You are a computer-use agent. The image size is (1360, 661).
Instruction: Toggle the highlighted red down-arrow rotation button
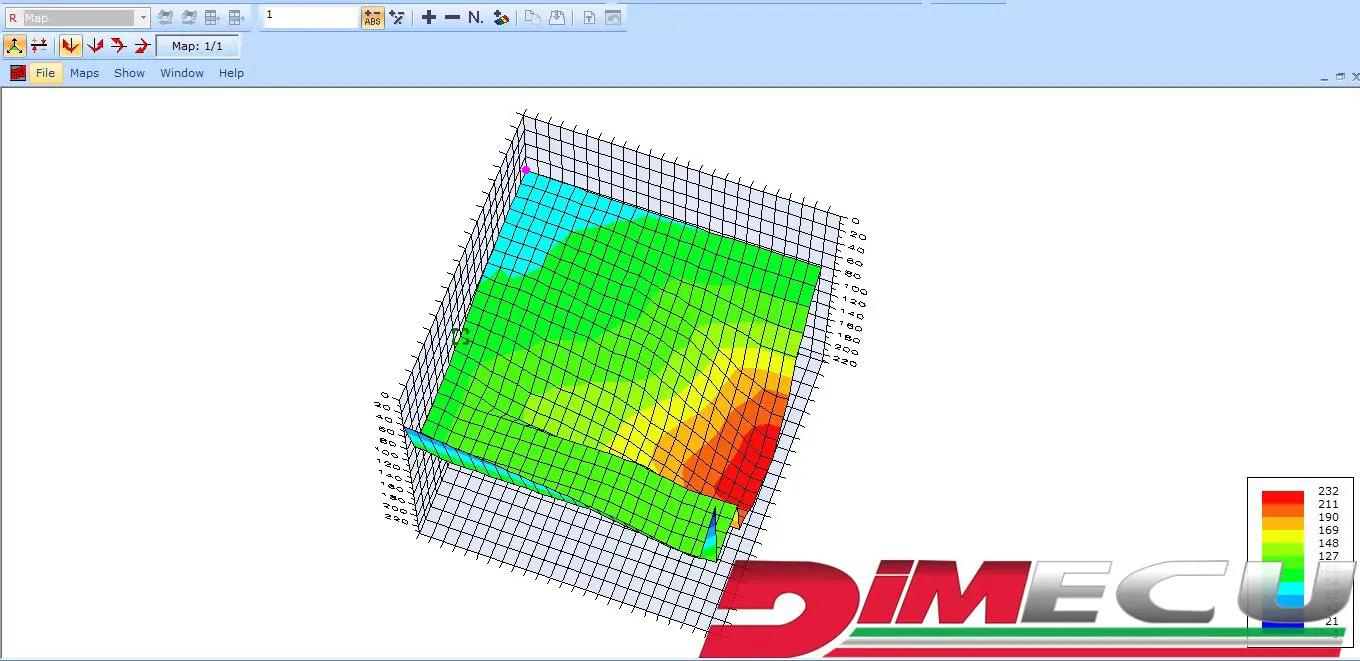click(x=70, y=45)
